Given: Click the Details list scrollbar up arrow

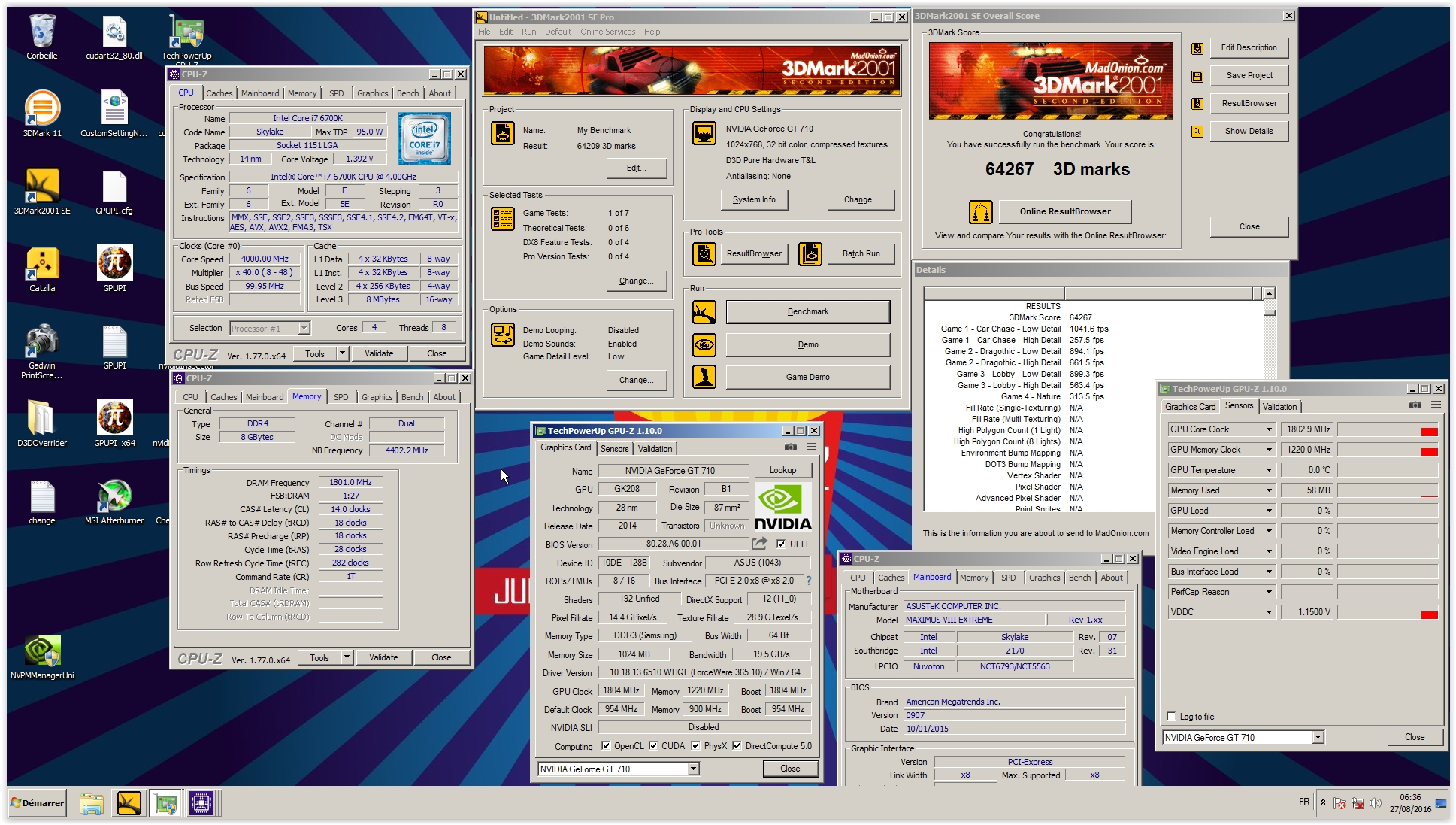Looking at the screenshot, I should tap(1269, 293).
